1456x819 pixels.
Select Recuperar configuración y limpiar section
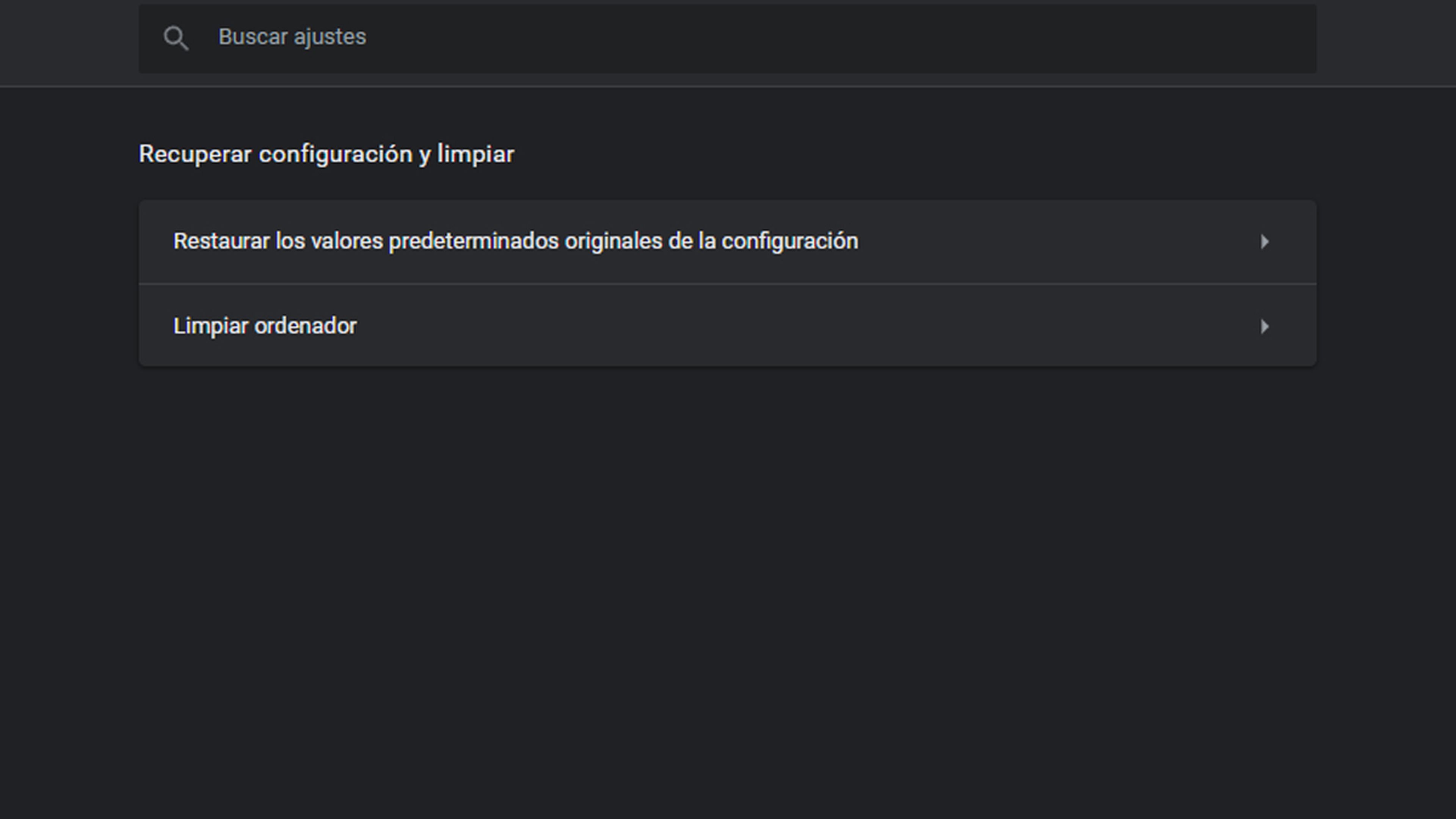pos(326,153)
